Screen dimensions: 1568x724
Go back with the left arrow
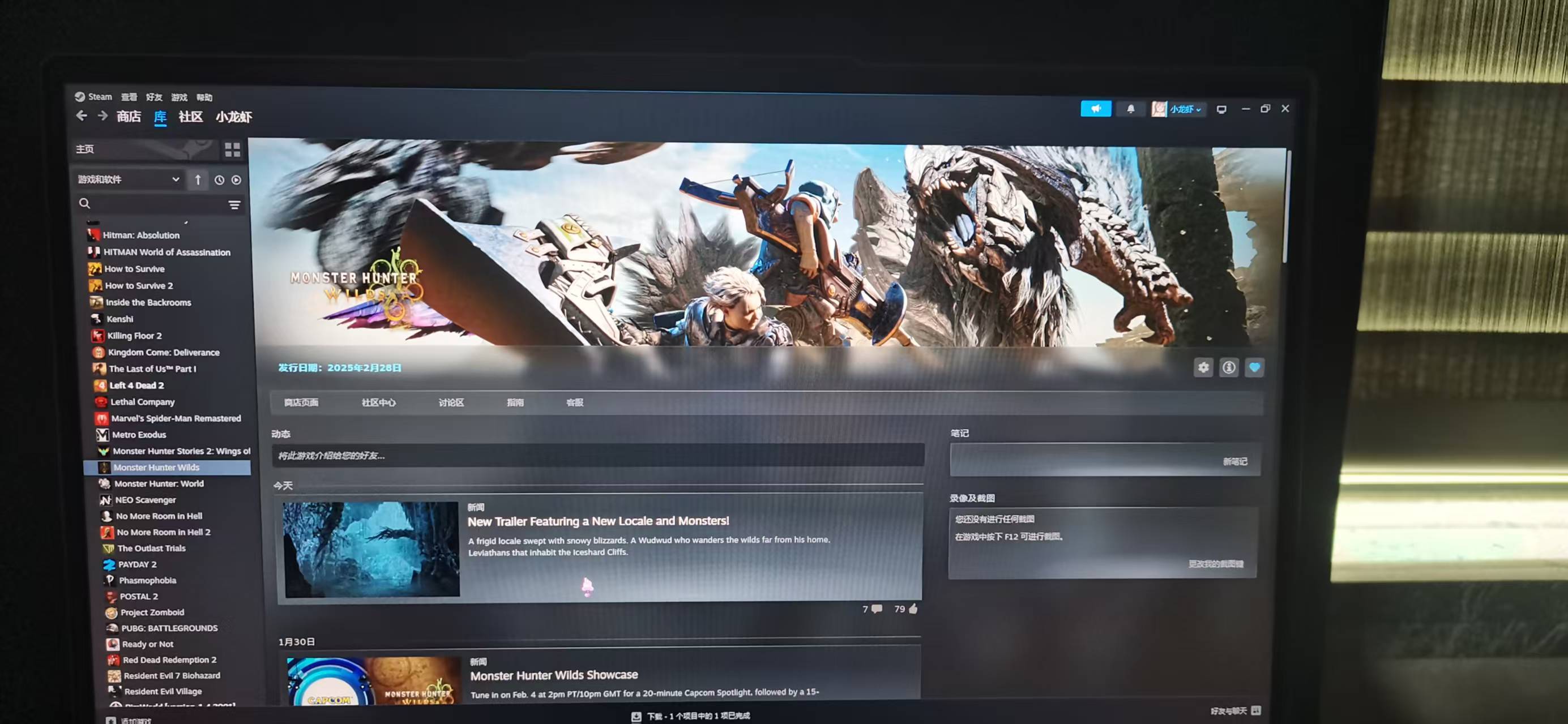click(x=82, y=115)
